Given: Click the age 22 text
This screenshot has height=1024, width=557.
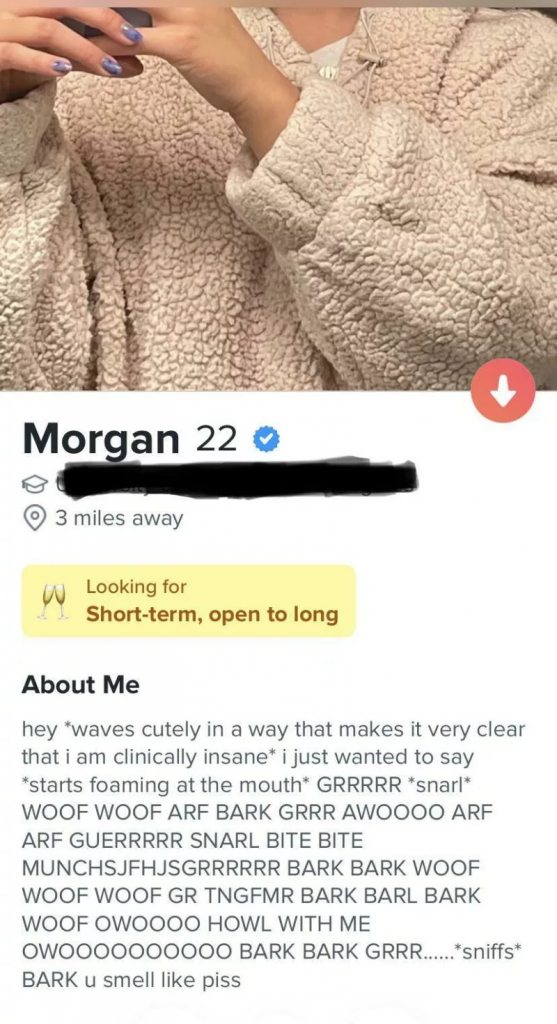Looking at the screenshot, I should (216, 441).
